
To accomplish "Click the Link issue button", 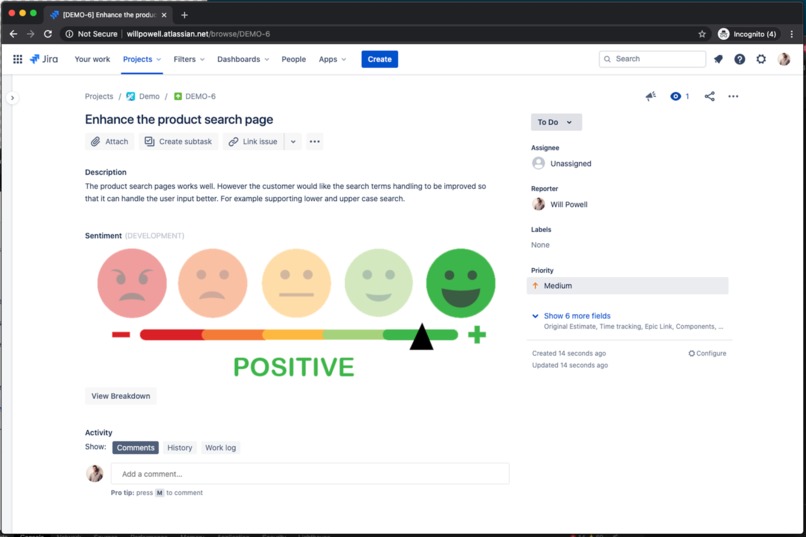I will tap(253, 141).
